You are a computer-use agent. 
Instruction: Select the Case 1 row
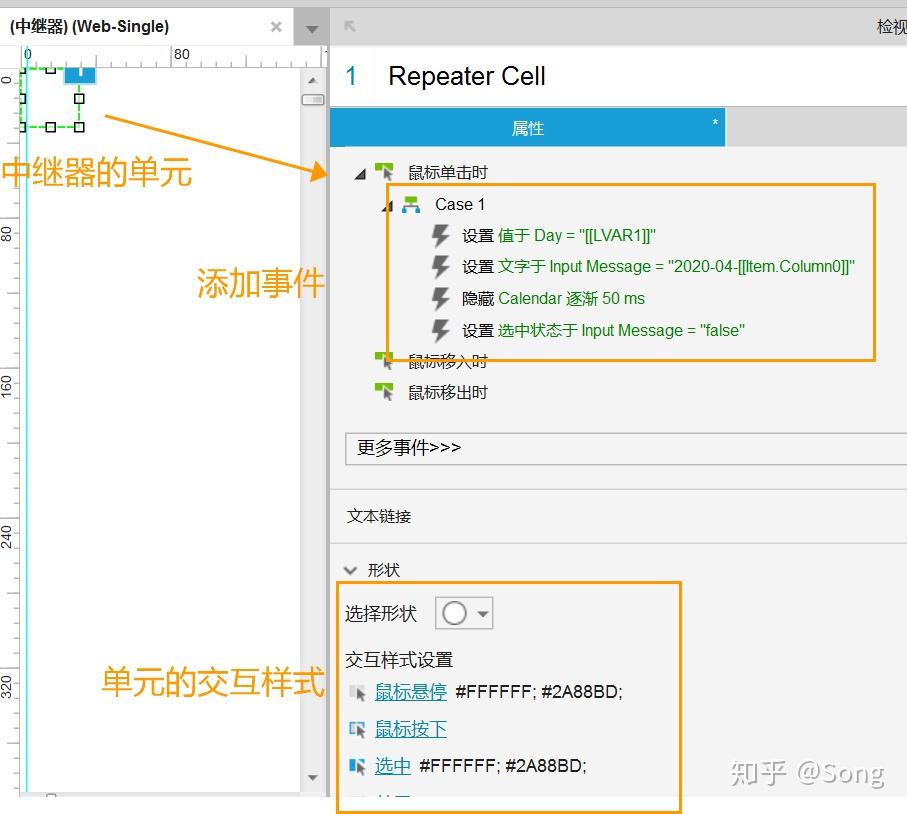pyautogui.click(x=460, y=204)
